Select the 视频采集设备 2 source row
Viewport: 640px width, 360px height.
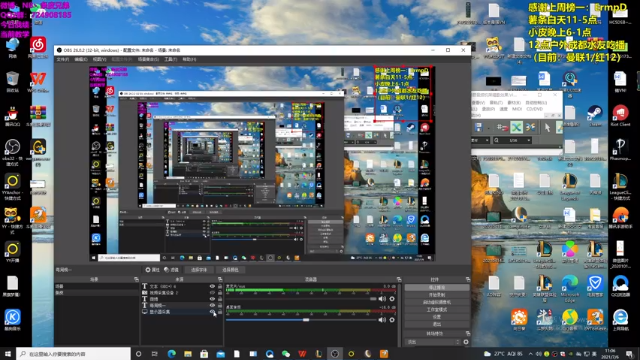pos(182,293)
